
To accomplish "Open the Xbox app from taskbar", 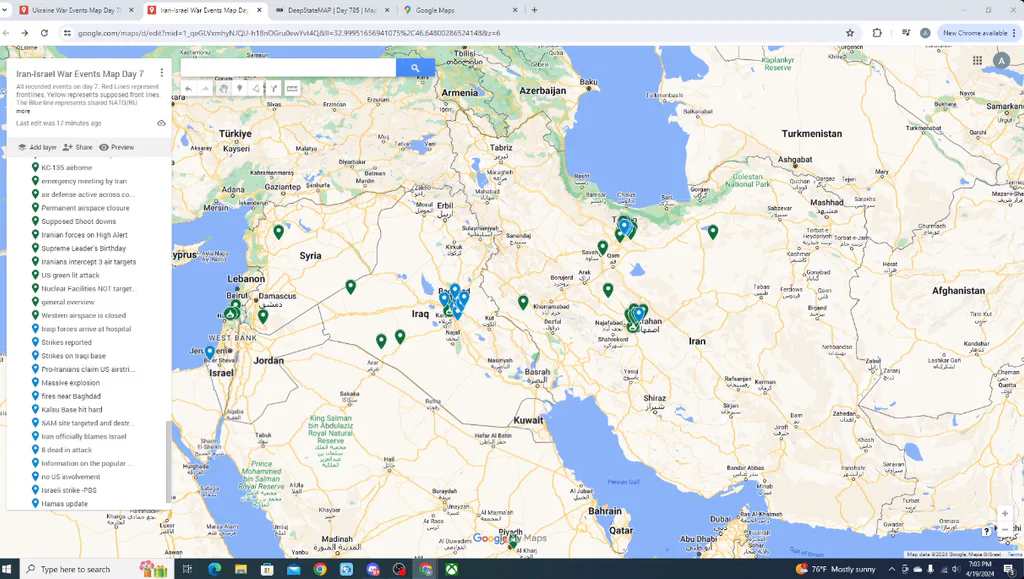I will 451,569.
